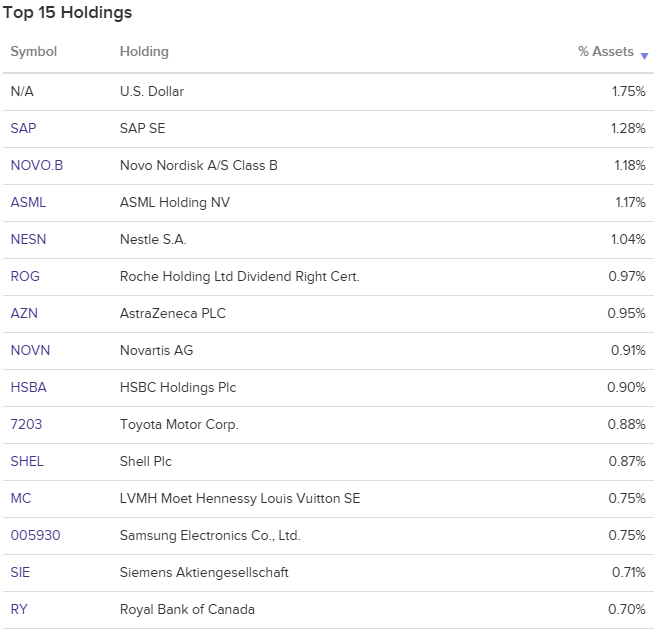Click the Symbol column header
Screen dimensions: 663x636
pos(33,52)
